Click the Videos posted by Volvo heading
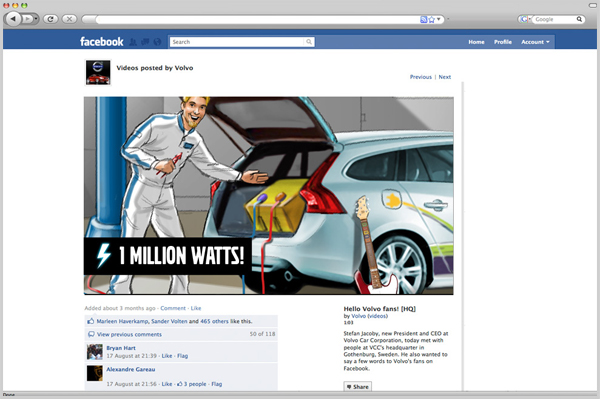This screenshot has height=399, width=600. (x=155, y=68)
